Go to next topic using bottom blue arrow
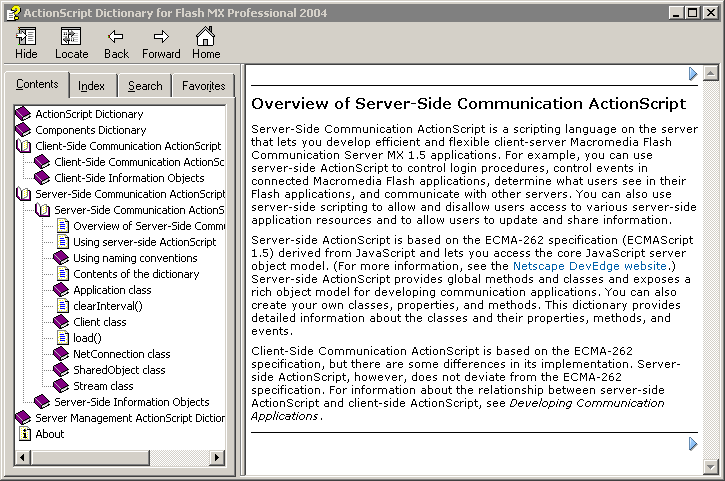725x481 pixels. point(693,444)
